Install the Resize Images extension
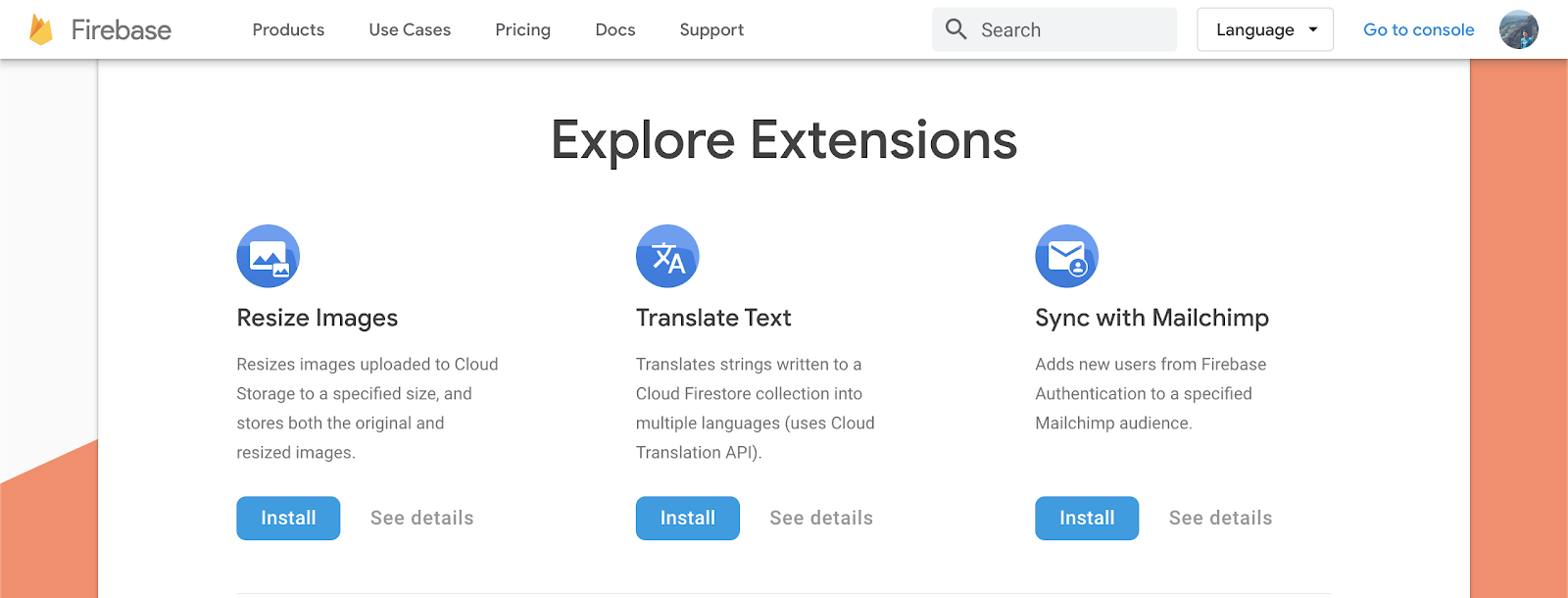The width and height of the screenshot is (1568, 598). pos(288,518)
